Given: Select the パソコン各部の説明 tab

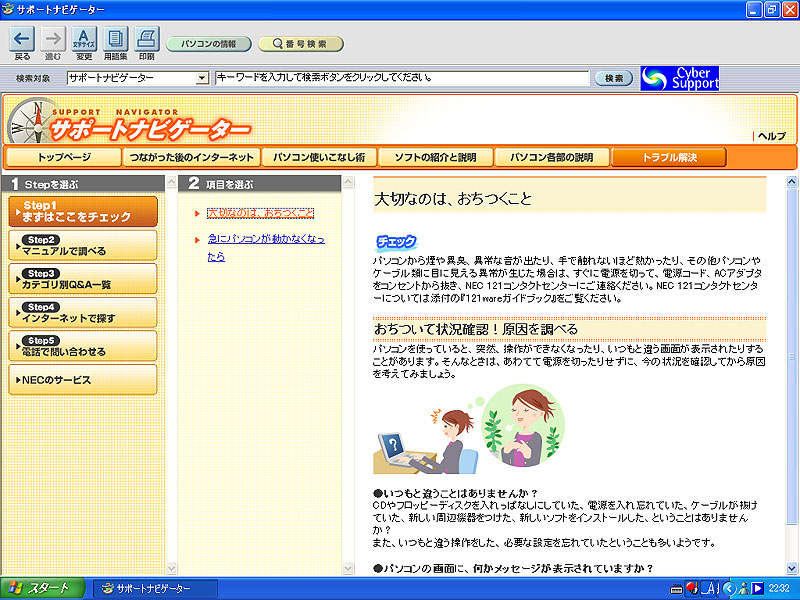Looking at the screenshot, I should (551, 157).
